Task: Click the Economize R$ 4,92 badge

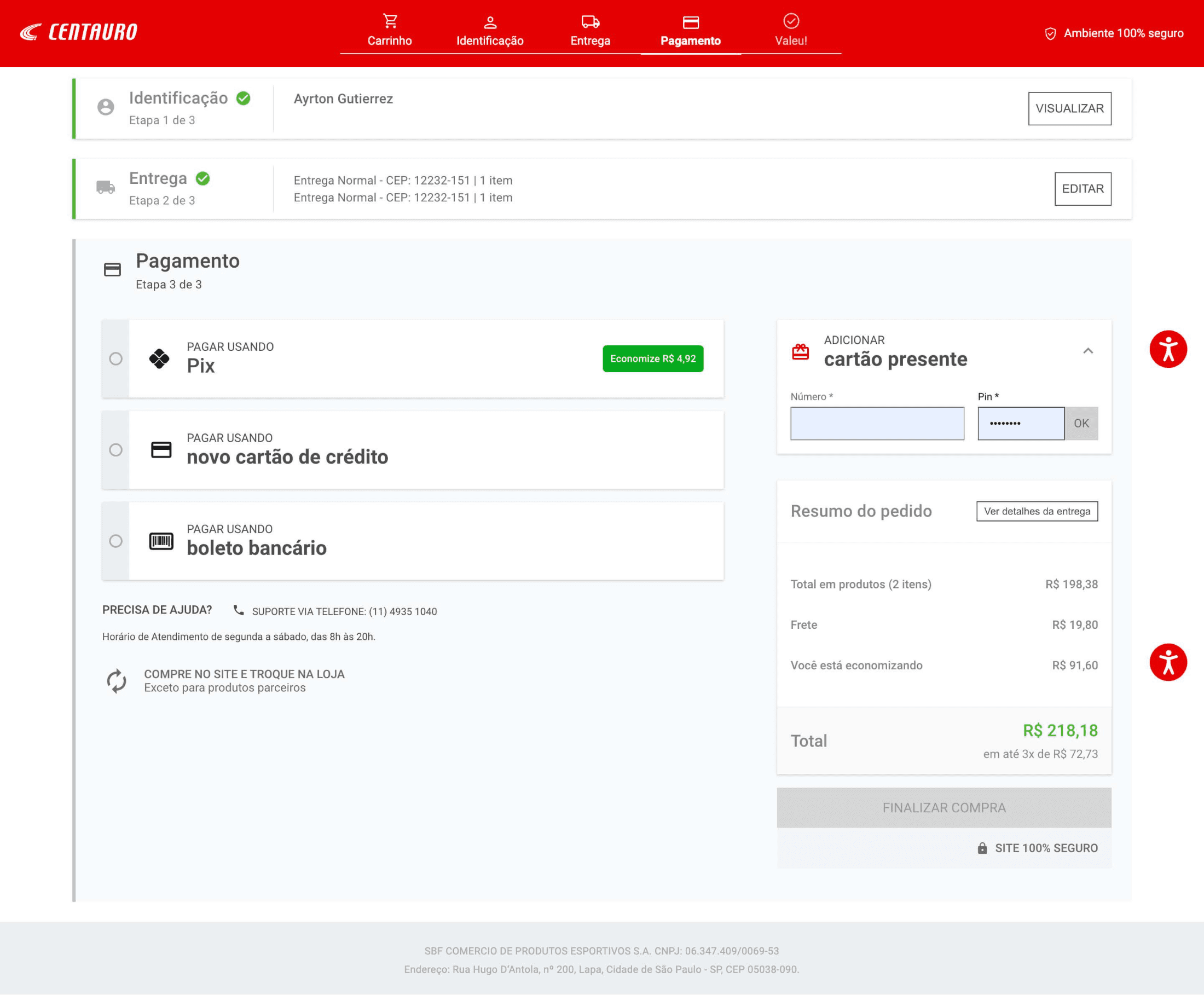Action: (653, 359)
